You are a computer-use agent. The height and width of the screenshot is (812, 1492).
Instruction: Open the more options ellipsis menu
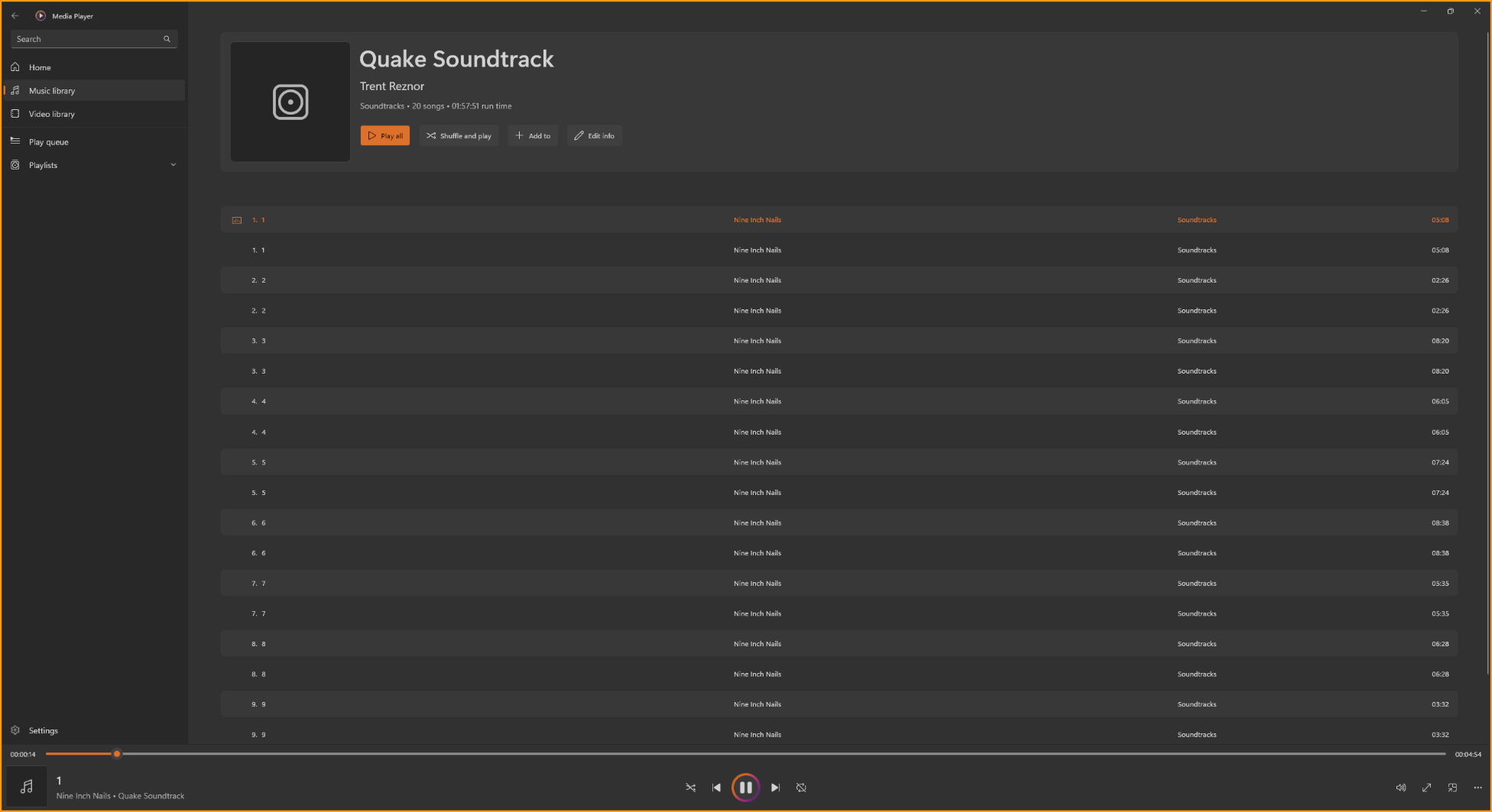1477,788
